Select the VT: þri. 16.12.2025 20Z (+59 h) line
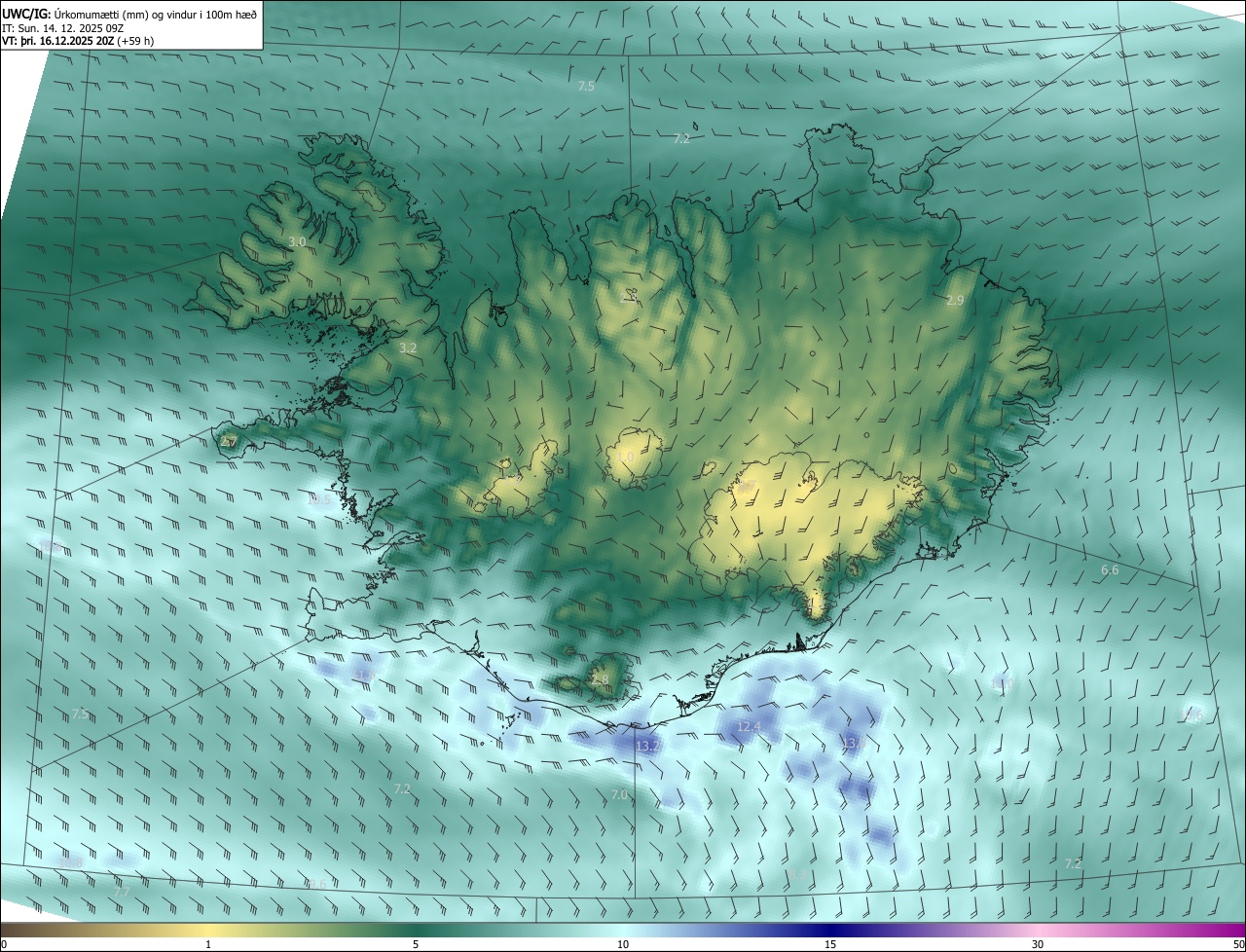Image resolution: width=1246 pixels, height=952 pixels. pos(78,41)
